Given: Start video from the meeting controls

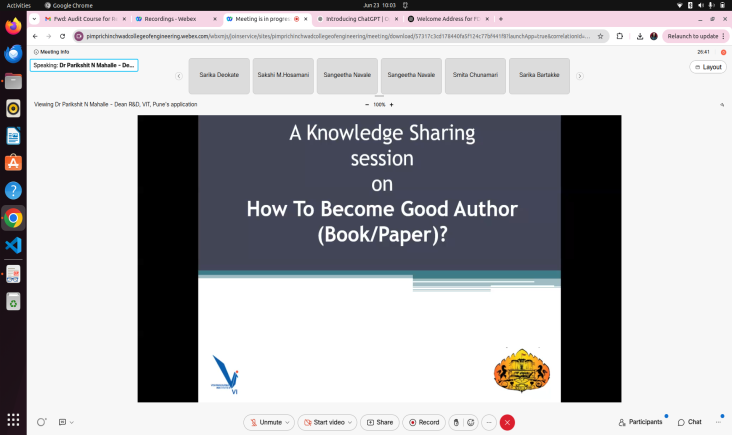Looking at the screenshot, I should [x=323, y=422].
